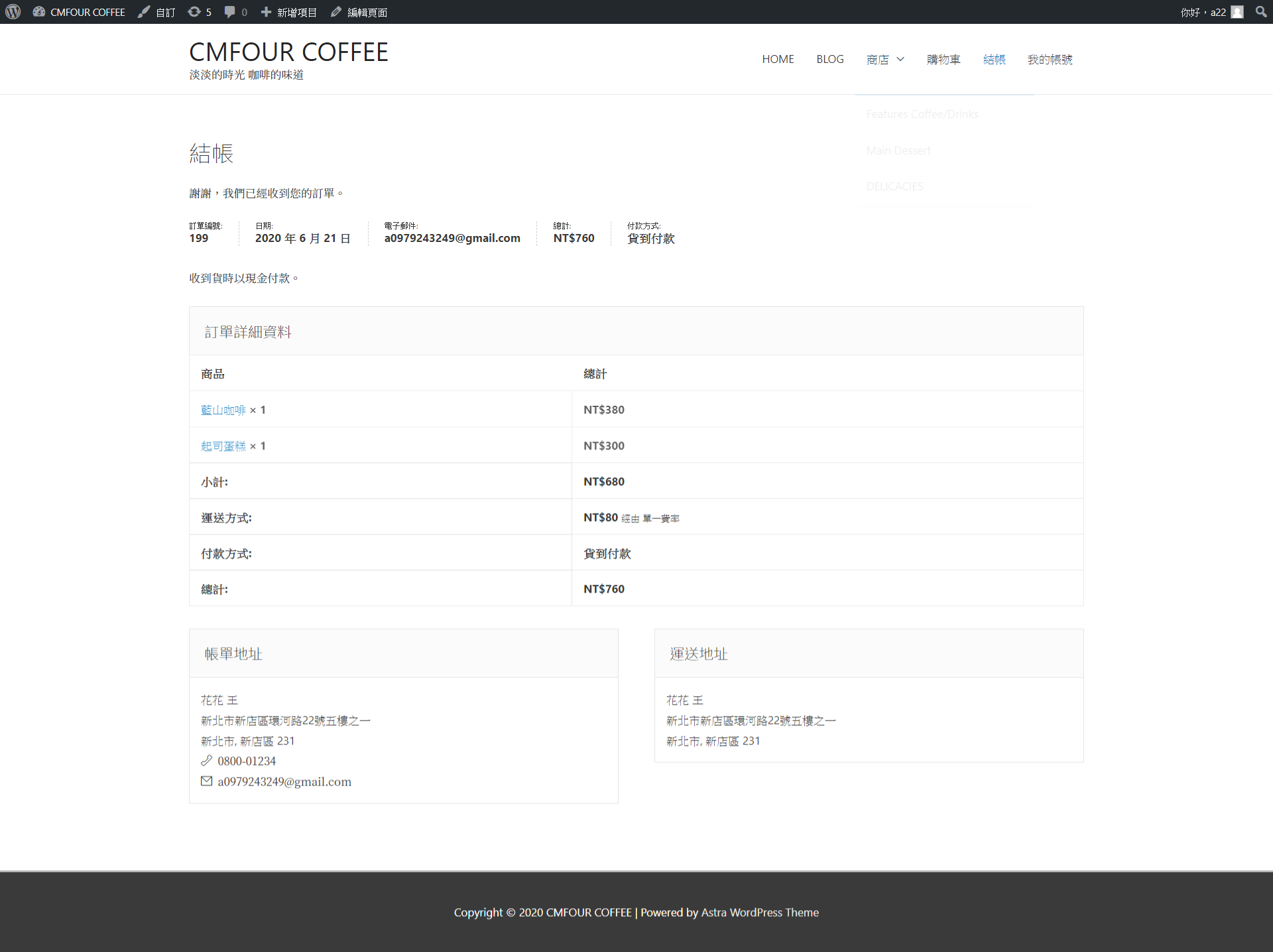Open the Features Coffee/Drinks submenu item

point(922,115)
